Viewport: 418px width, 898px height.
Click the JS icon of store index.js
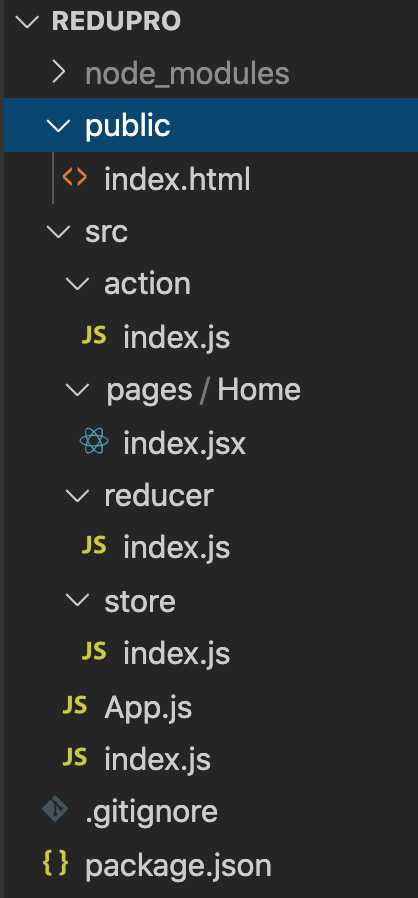(x=94, y=651)
